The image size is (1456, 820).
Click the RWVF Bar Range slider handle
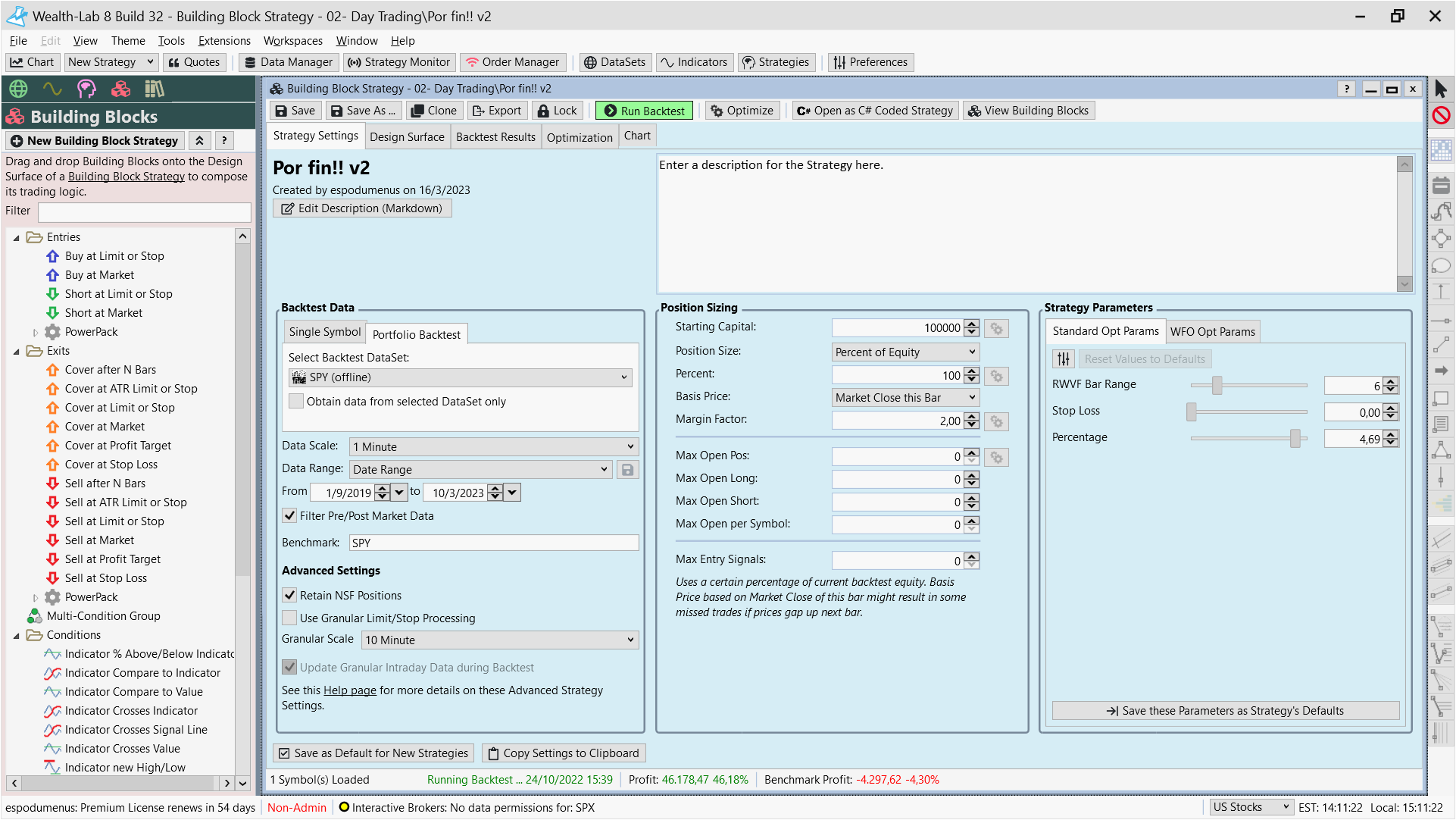(x=1217, y=385)
